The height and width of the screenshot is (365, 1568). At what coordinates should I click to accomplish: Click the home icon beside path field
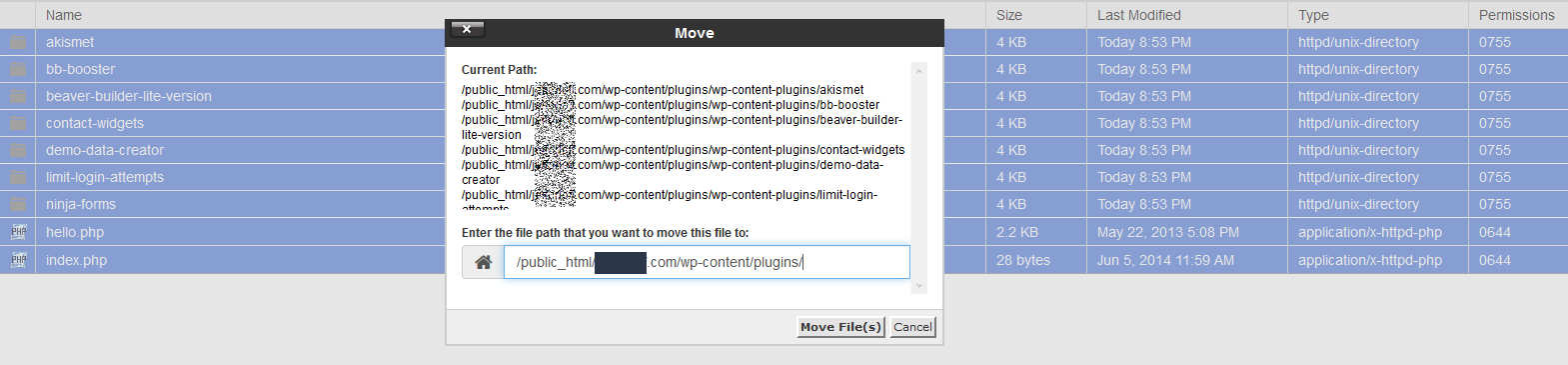pyautogui.click(x=483, y=262)
